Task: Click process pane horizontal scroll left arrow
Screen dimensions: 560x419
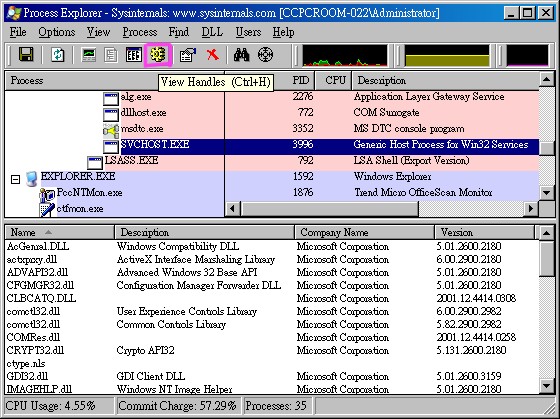Action: [x=233, y=208]
